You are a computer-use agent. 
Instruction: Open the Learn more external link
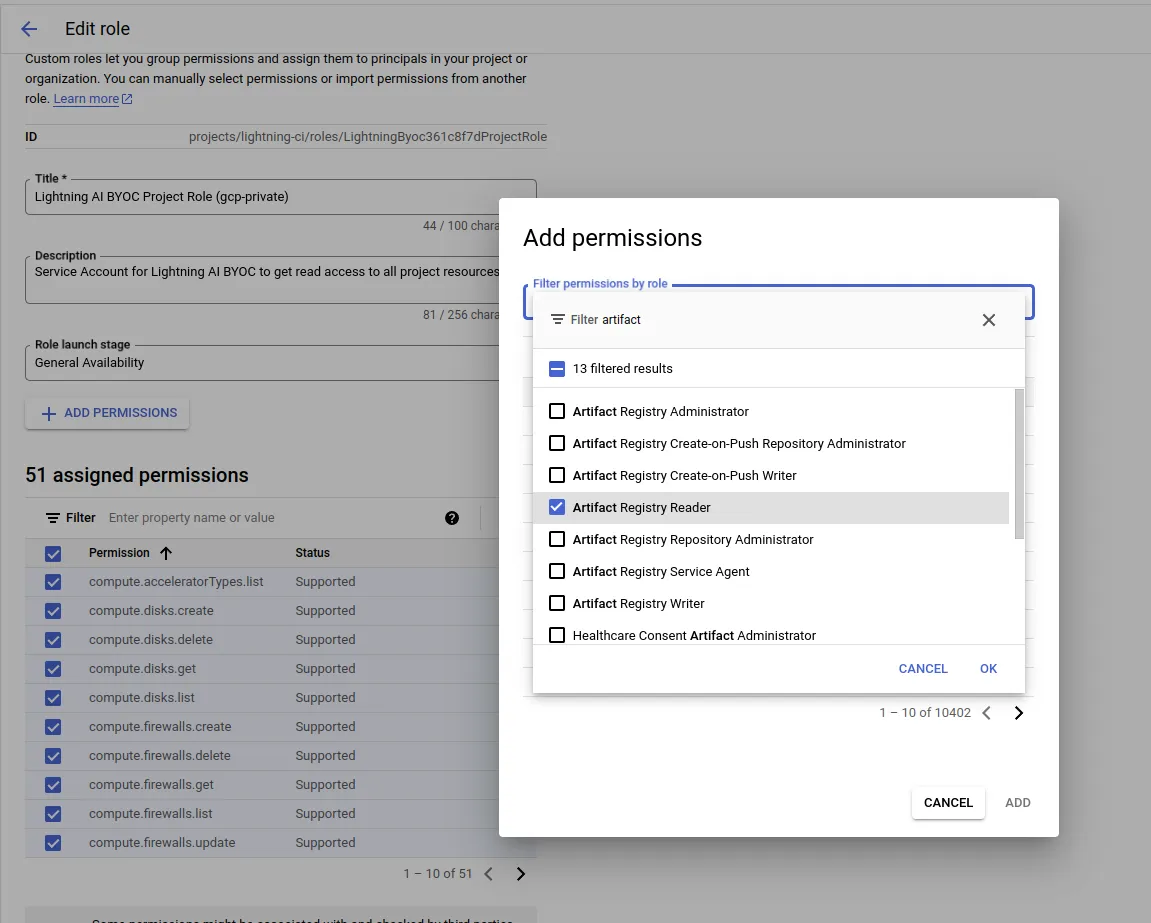tap(92, 98)
